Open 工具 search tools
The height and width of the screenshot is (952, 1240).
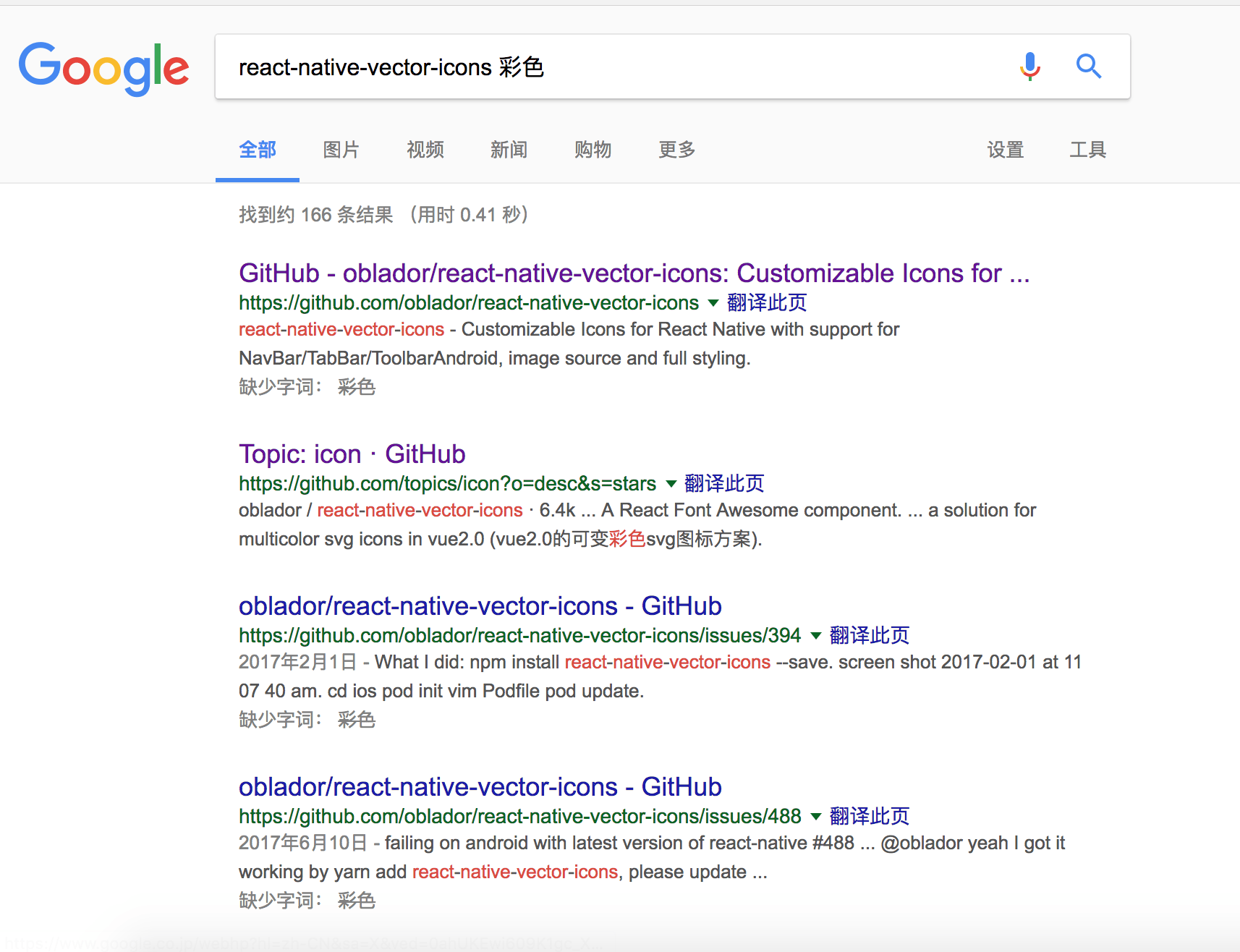(x=1088, y=150)
